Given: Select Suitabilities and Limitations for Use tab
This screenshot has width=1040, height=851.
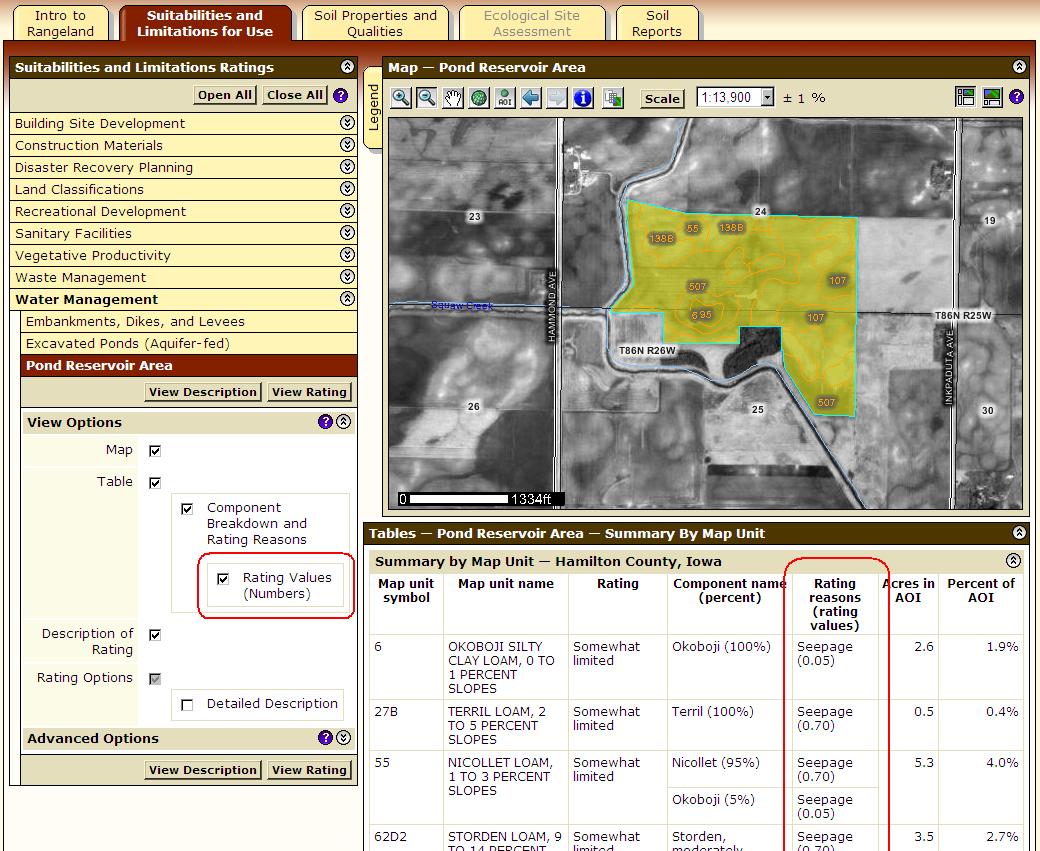Looking at the screenshot, I should pyautogui.click(x=205, y=23).
